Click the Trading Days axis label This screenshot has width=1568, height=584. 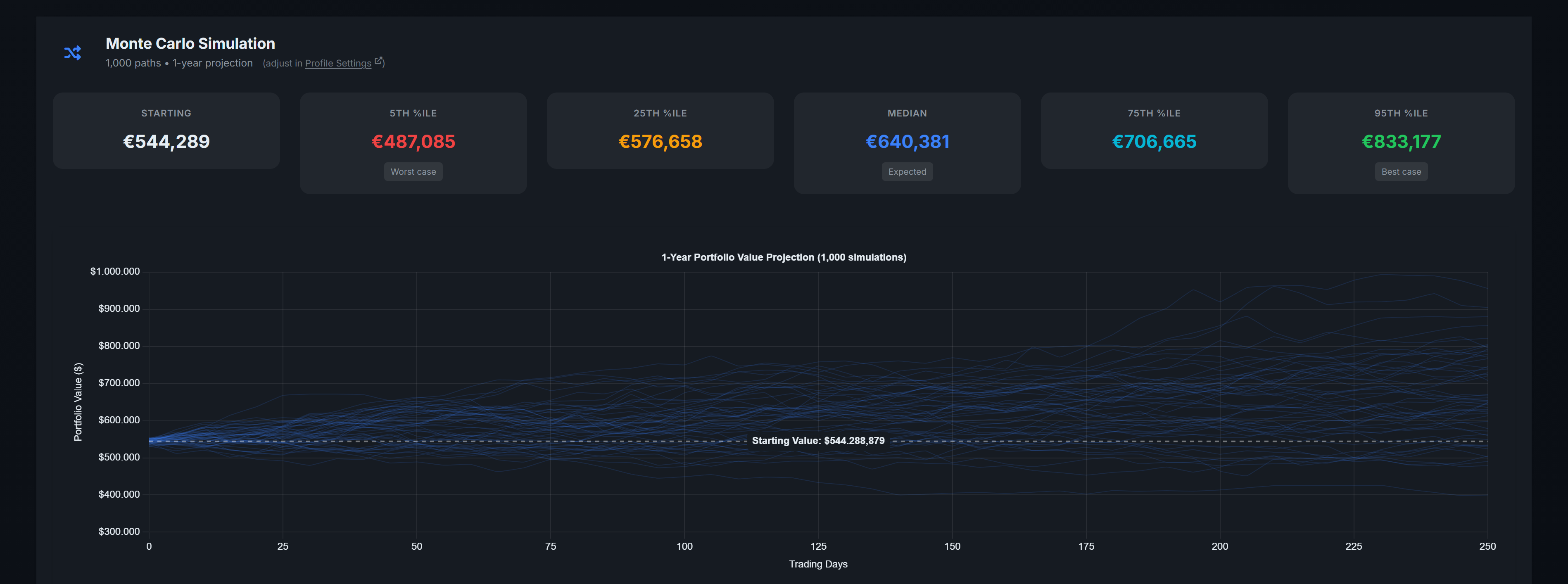(x=817, y=564)
